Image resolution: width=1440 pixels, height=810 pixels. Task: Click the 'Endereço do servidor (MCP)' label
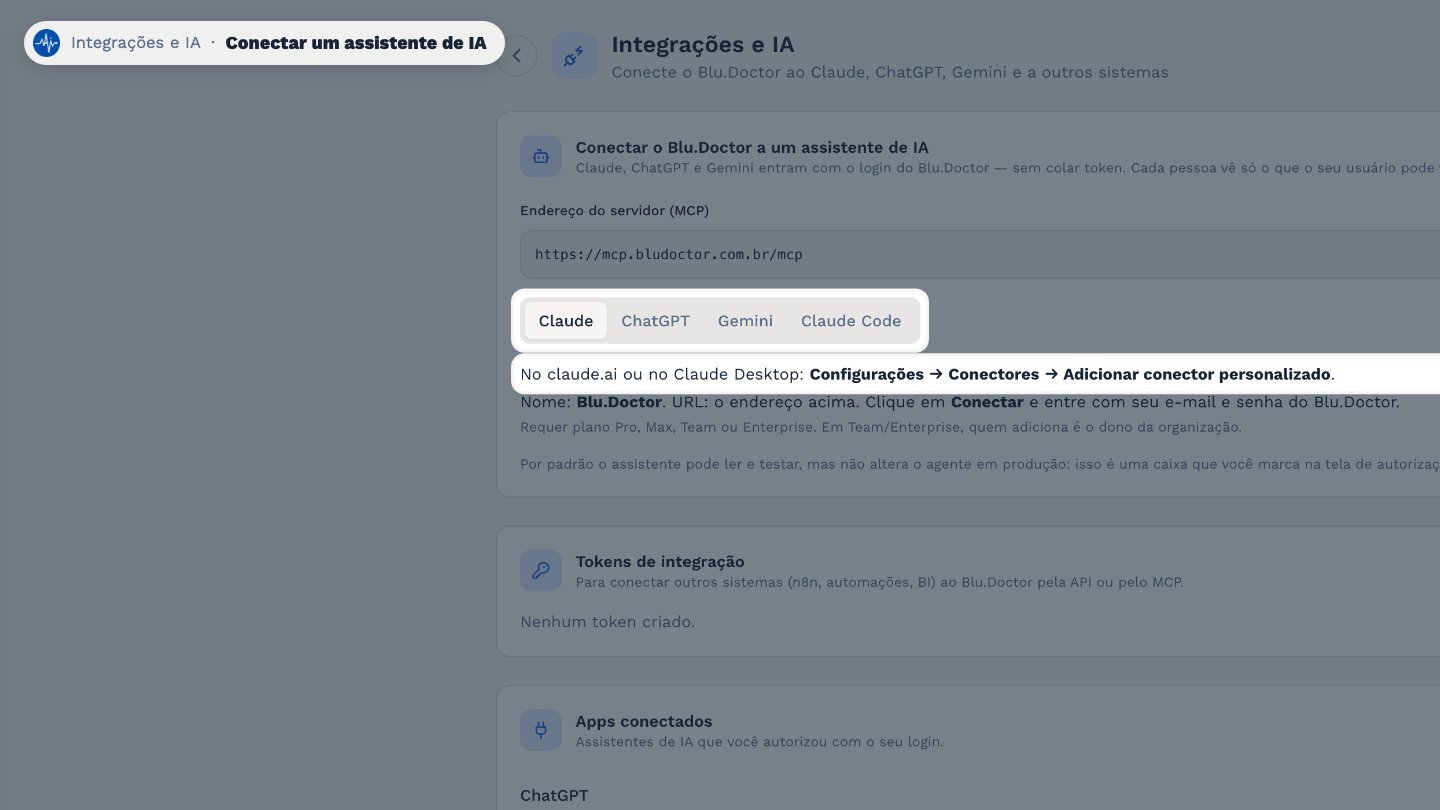615,210
